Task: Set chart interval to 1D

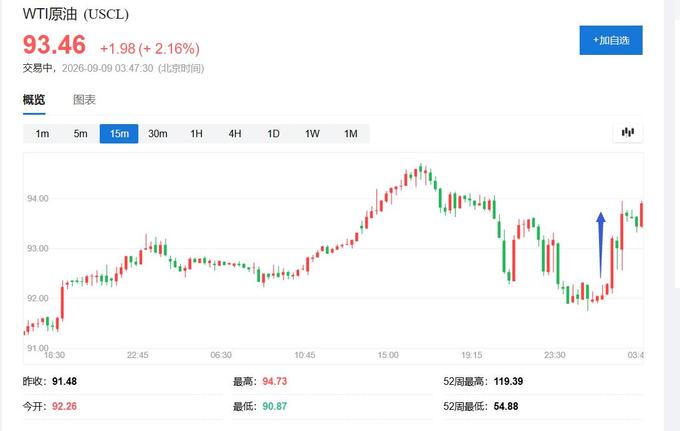Action: pyautogui.click(x=273, y=134)
